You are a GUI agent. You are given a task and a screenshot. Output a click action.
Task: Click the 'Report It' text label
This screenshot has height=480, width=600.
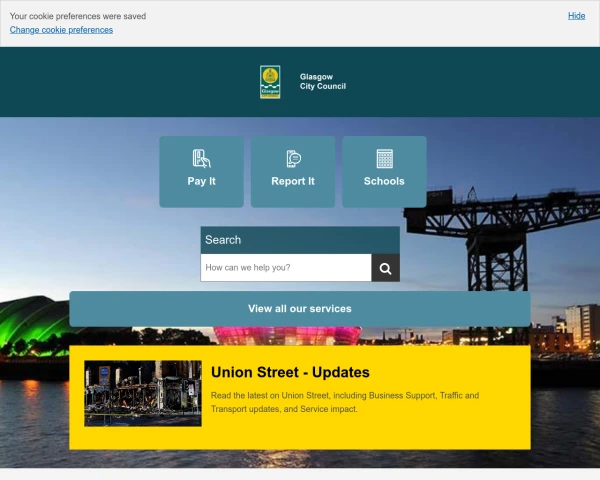293,182
